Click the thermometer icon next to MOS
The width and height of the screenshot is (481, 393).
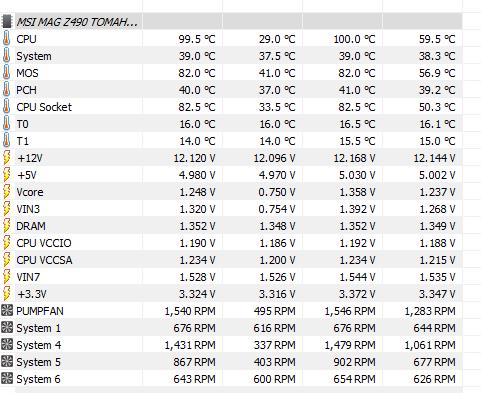pos(6,73)
